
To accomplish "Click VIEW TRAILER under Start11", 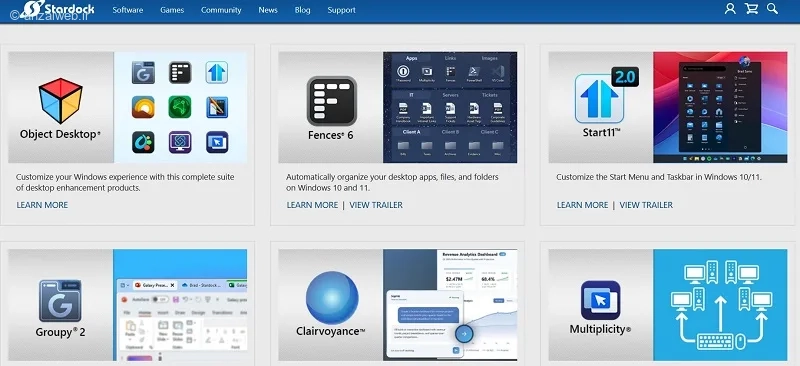I will (646, 205).
